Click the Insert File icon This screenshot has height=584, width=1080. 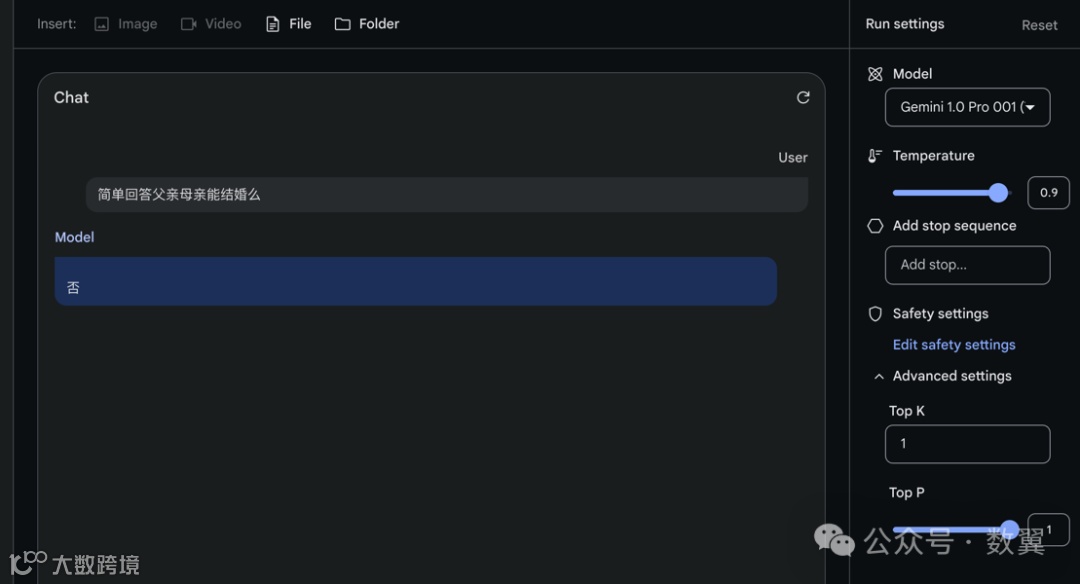[272, 24]
